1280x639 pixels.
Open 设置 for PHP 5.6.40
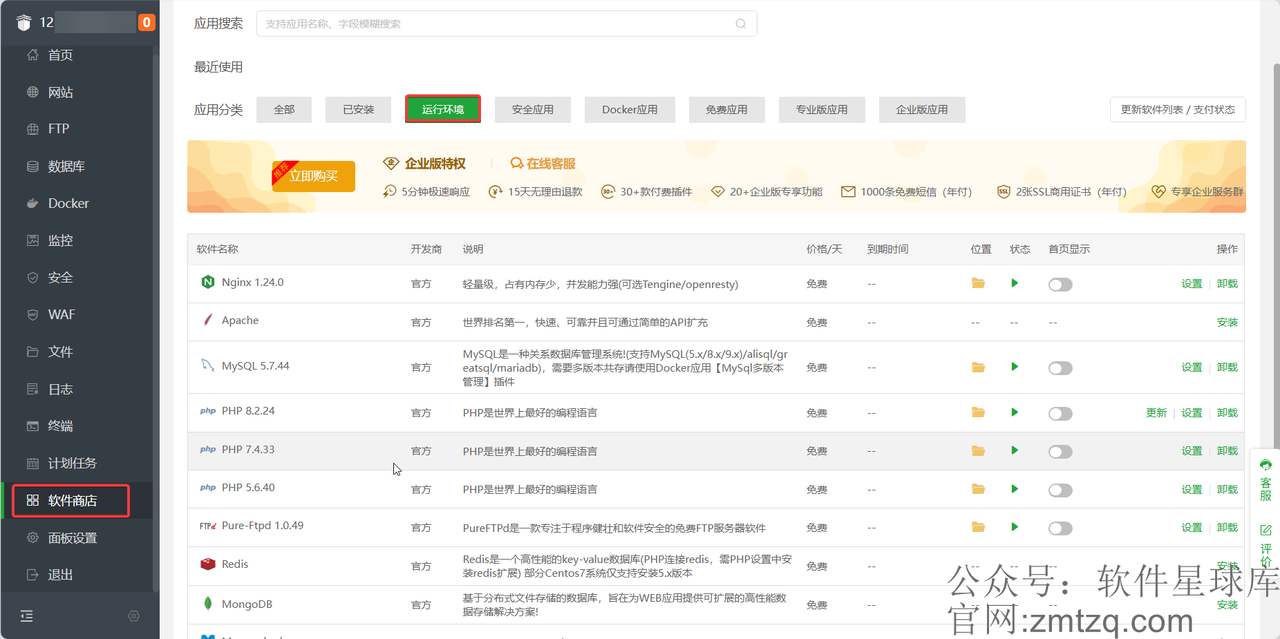[x=1192, y=490]
